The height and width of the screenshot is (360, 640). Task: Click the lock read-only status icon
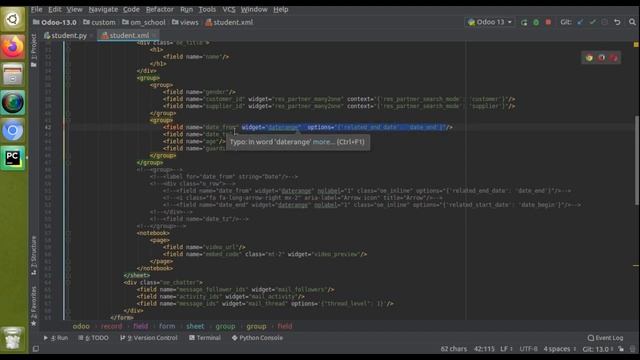tap(621, 349)
